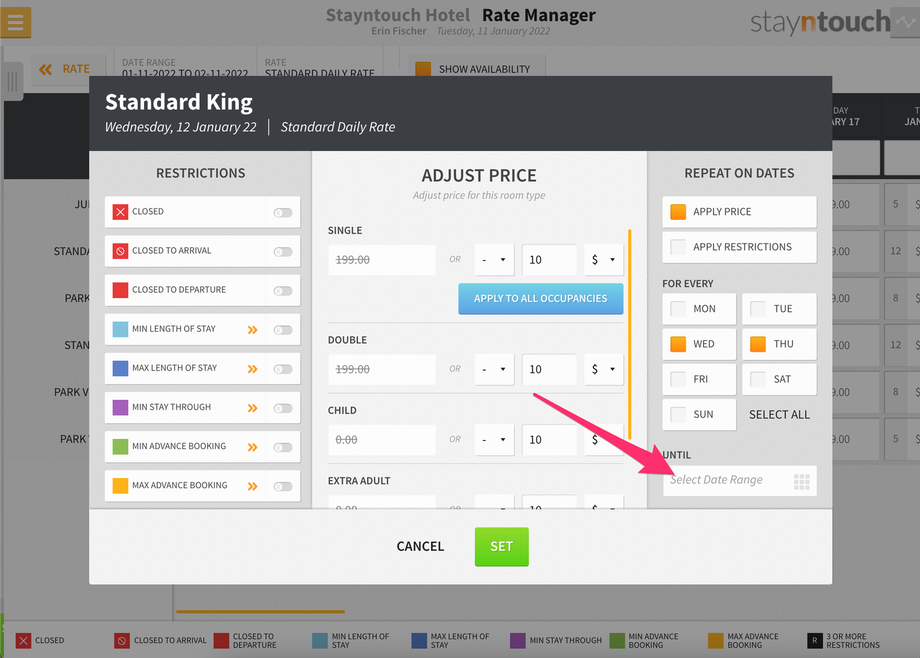Image resolution: width=920 pixels, height=658 pixels.
Task: Click Select Date Range until field
Action: click(739, 480)
